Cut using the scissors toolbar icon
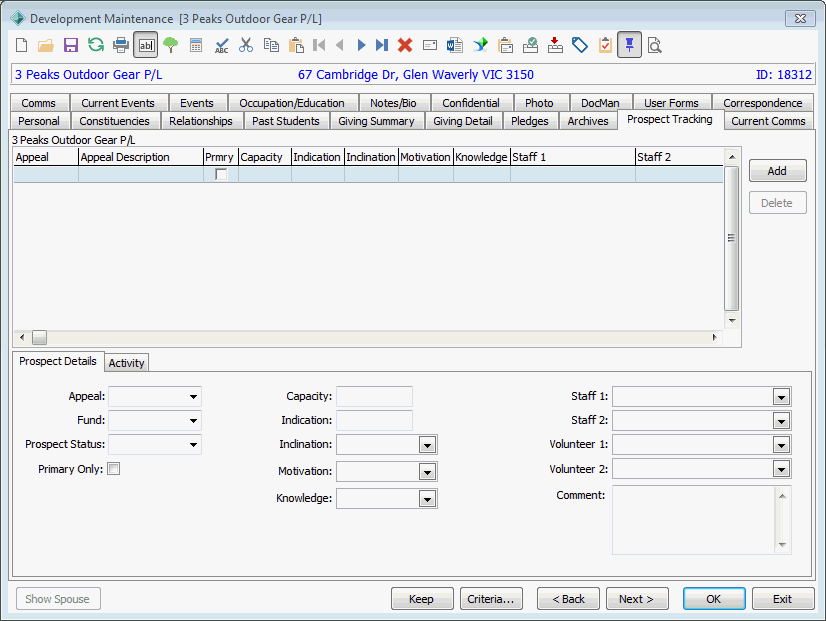 [x=246, y=45]
